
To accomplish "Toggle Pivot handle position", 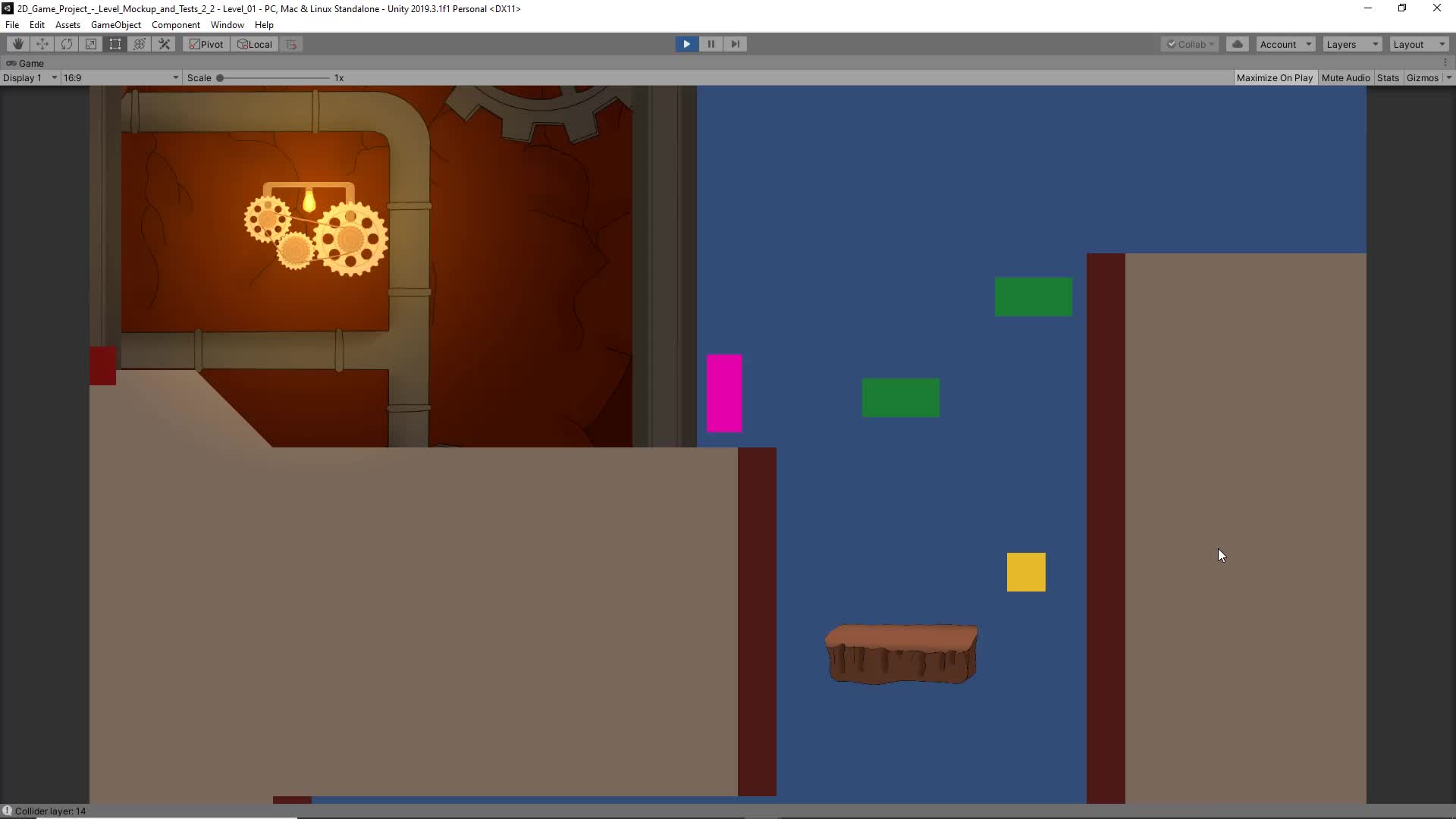I will (x=206, y=44).
